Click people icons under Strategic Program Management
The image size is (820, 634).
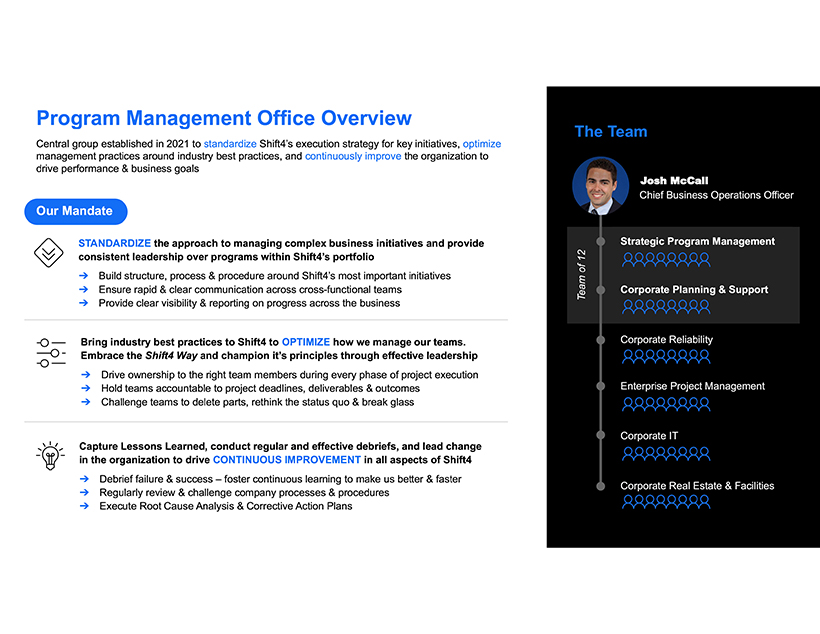[x=666, y=259]
